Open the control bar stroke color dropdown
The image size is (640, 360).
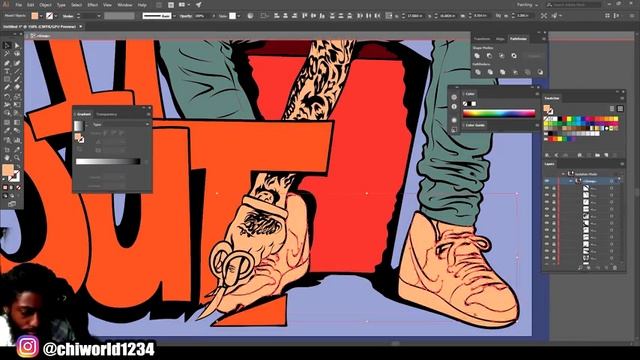pyautogui.click(x=56, y=16)
